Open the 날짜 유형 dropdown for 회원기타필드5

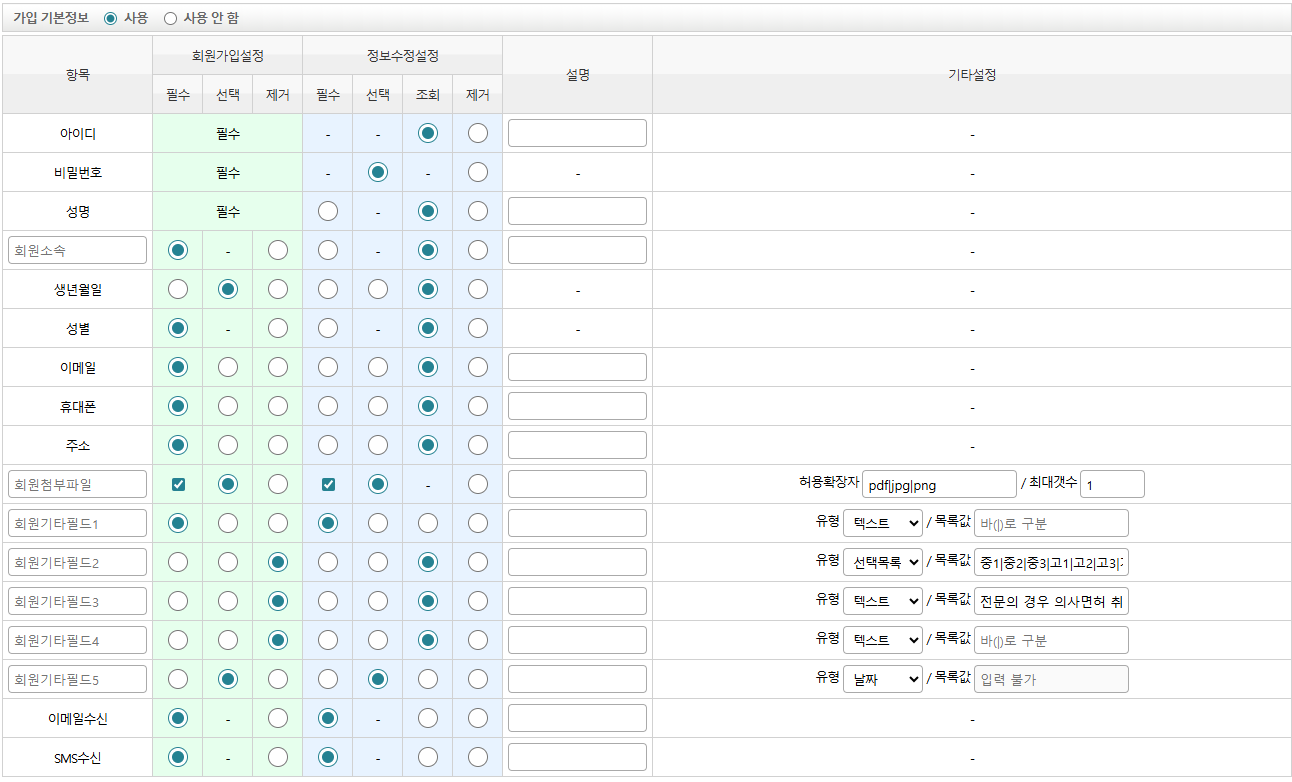pyautogui.click(x=882, y=679)
